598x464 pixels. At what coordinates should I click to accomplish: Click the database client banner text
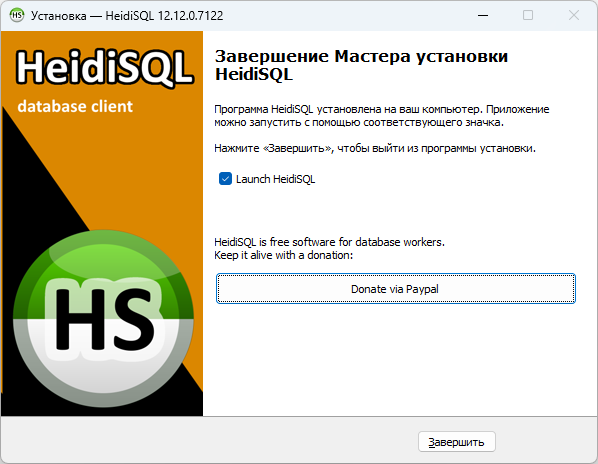[75, 106]
